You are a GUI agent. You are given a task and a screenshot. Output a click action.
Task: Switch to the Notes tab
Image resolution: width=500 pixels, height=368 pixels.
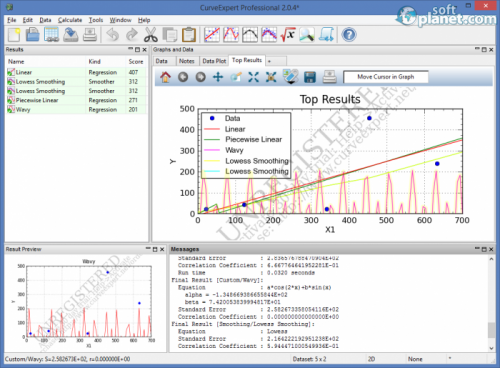pos(187,61)
